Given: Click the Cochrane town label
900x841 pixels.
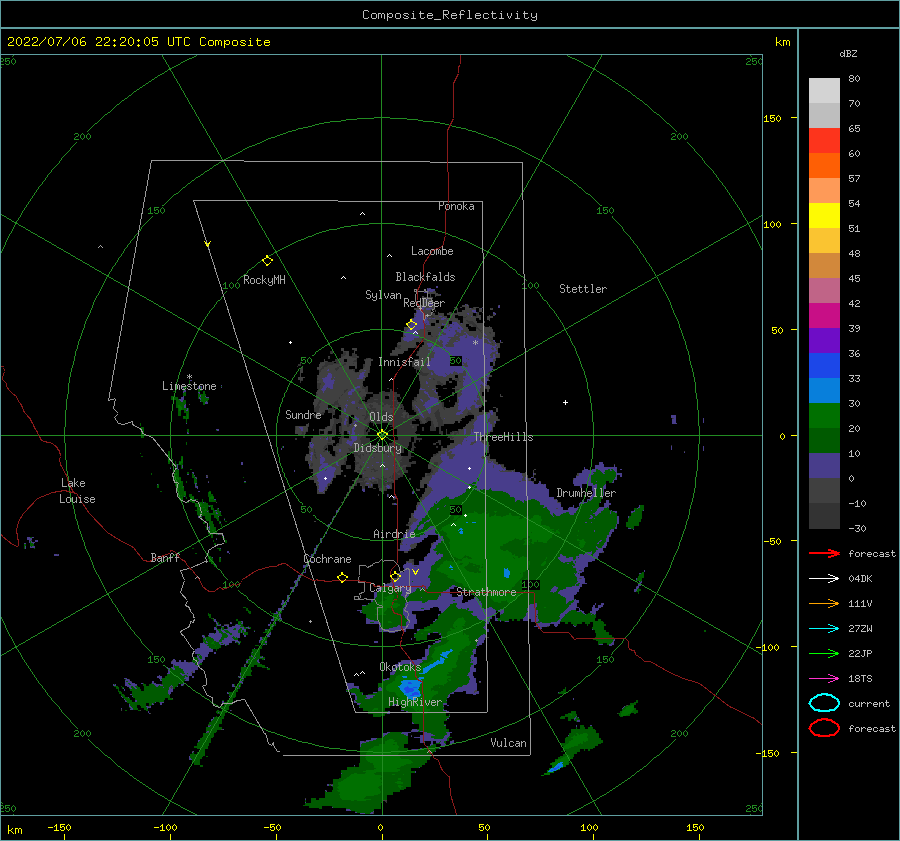Looking at the screenshot, I should pos(327,559).
